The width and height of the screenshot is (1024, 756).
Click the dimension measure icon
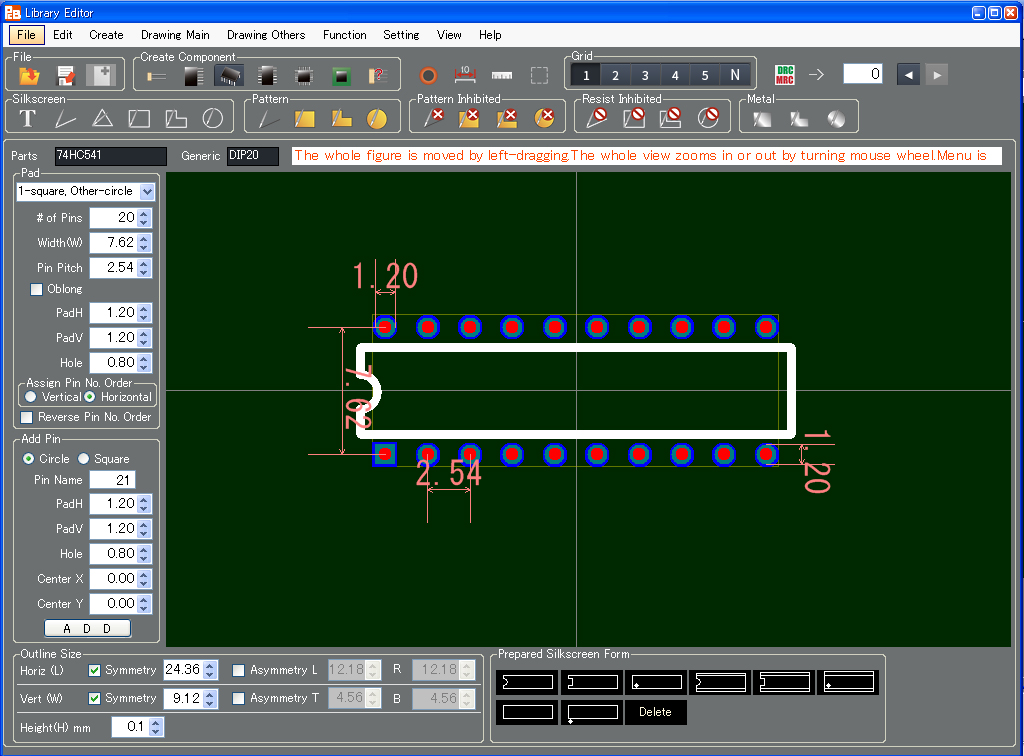point(465,75)
